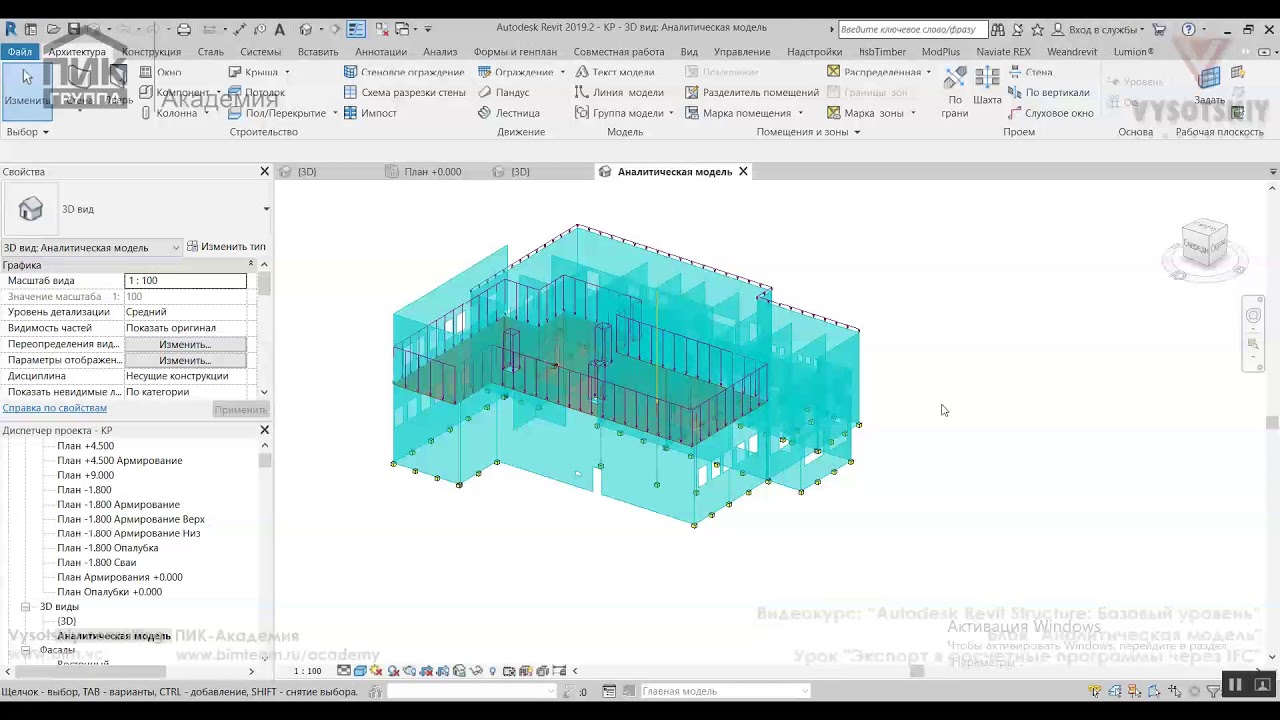
Task: Click the Text tool icon in quick access toolbar
Action: (279, 29)
